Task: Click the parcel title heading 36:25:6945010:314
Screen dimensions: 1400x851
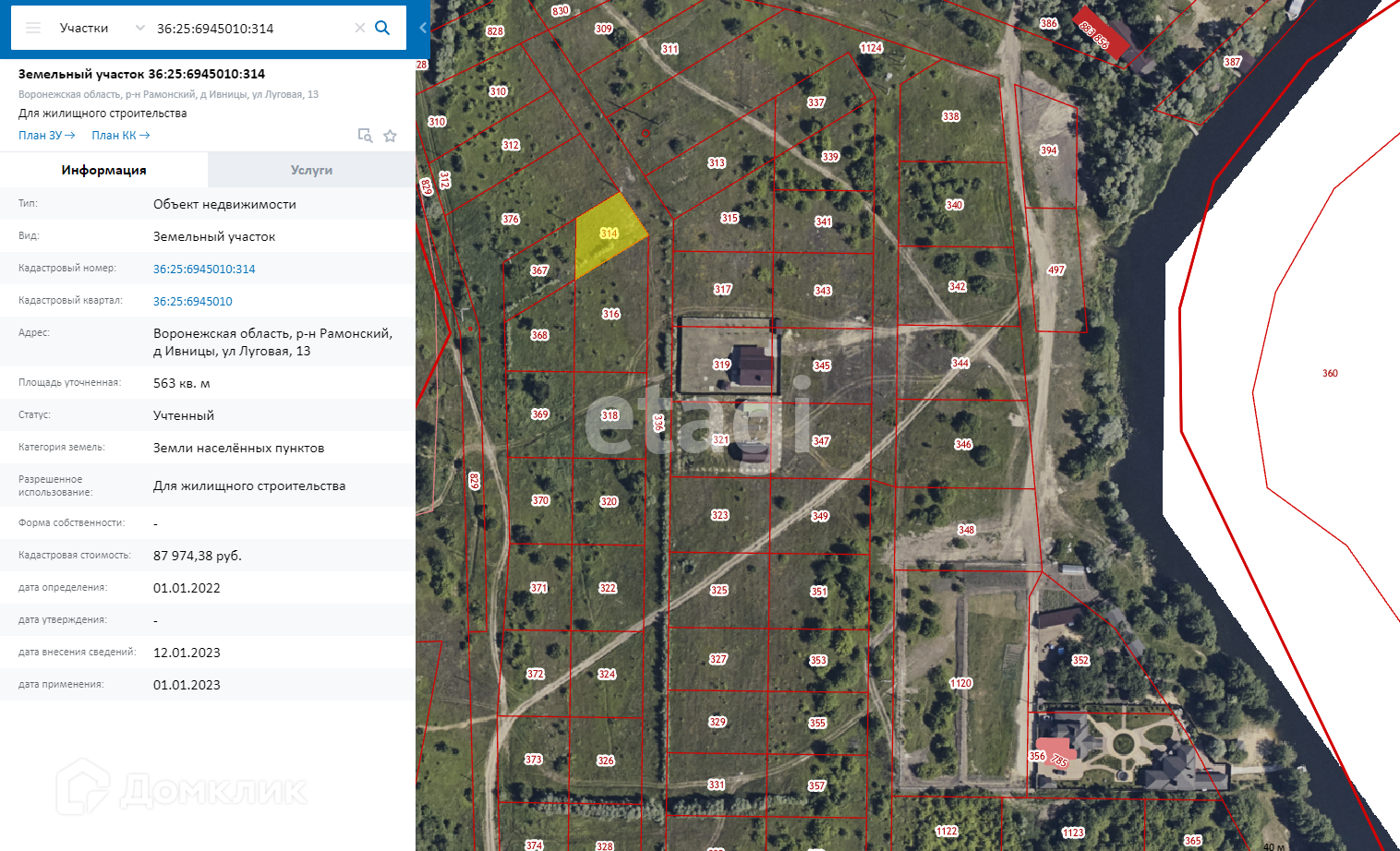Action: coord(142,74)
